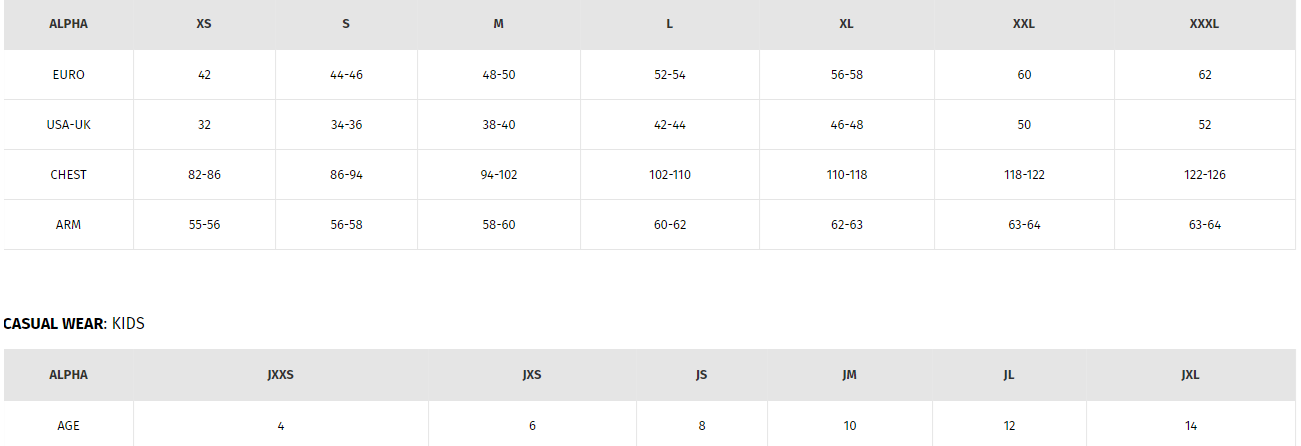The image size is (1301, 446).
Task: Select the JXL kids column header
Action: [x=1190, y=375]
